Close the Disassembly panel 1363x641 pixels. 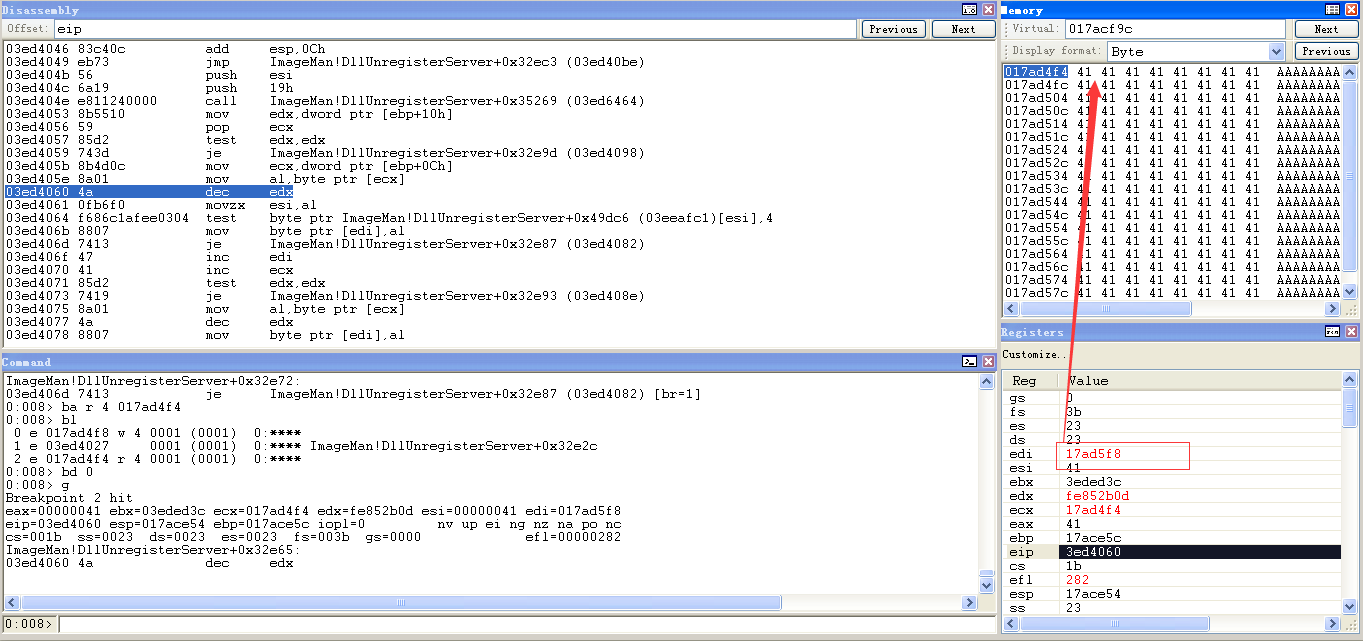(x=988, y=10)
